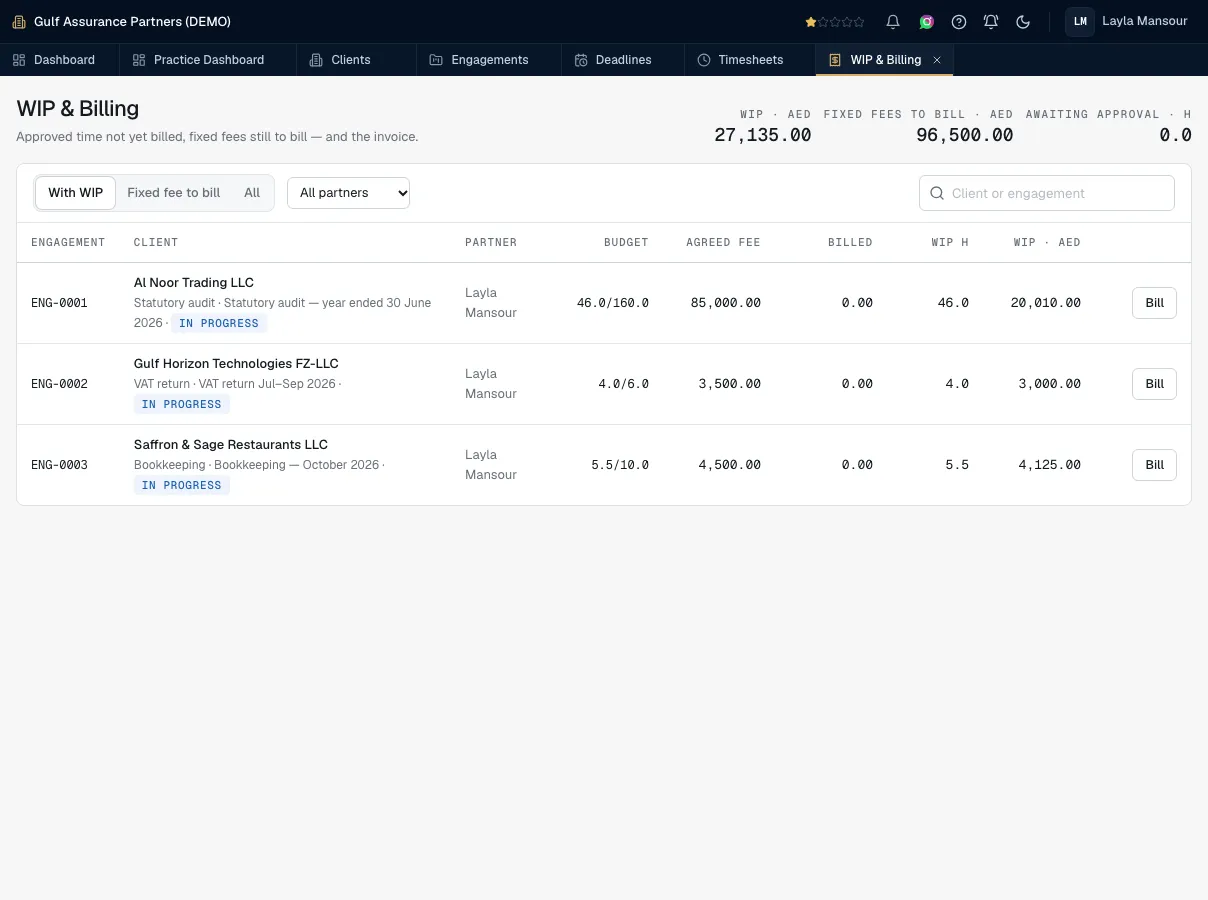Select the All filter option

click(252, 193)
